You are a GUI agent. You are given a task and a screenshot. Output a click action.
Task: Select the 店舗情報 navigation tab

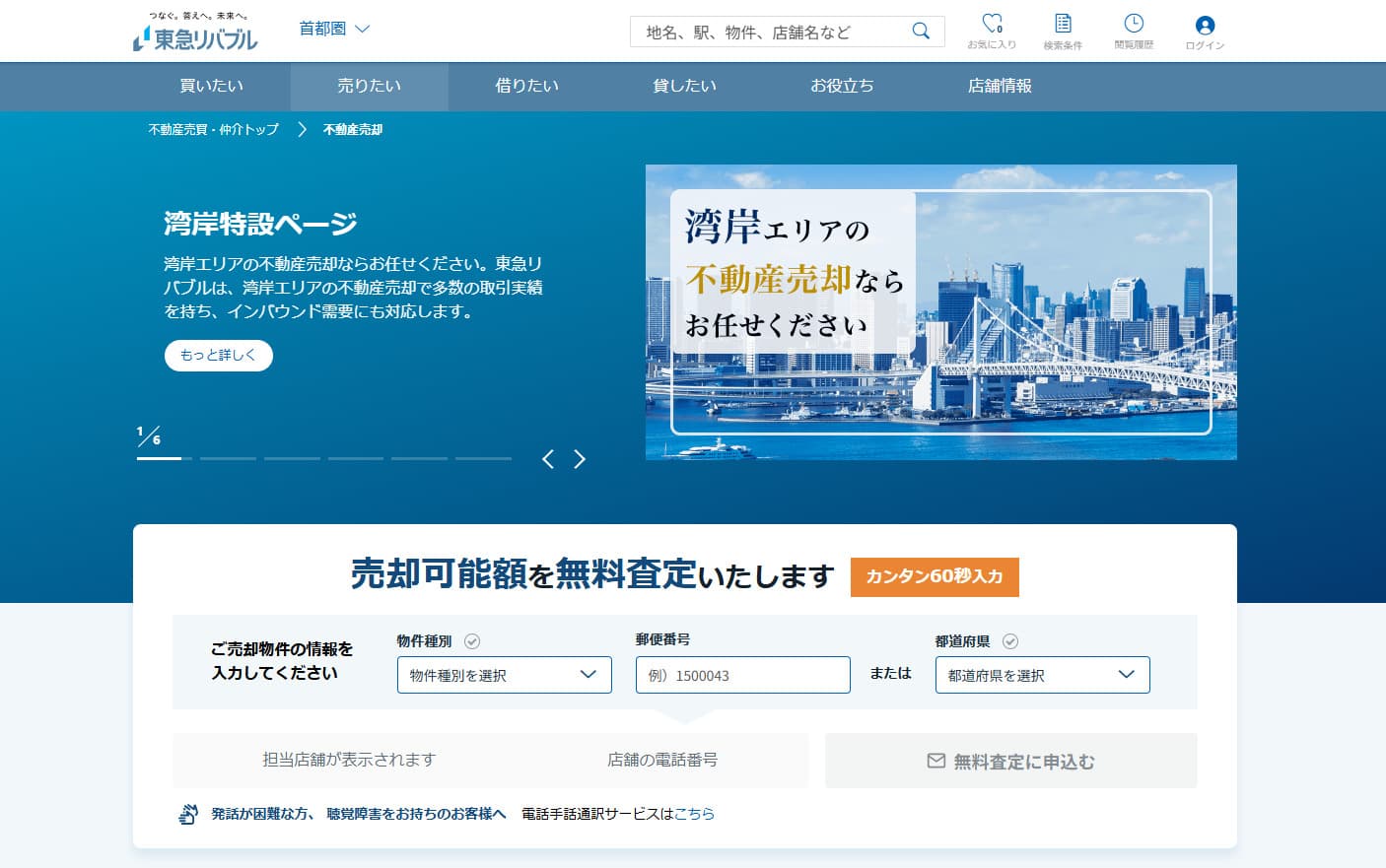pyautogui.click(x=1000, y=87)
